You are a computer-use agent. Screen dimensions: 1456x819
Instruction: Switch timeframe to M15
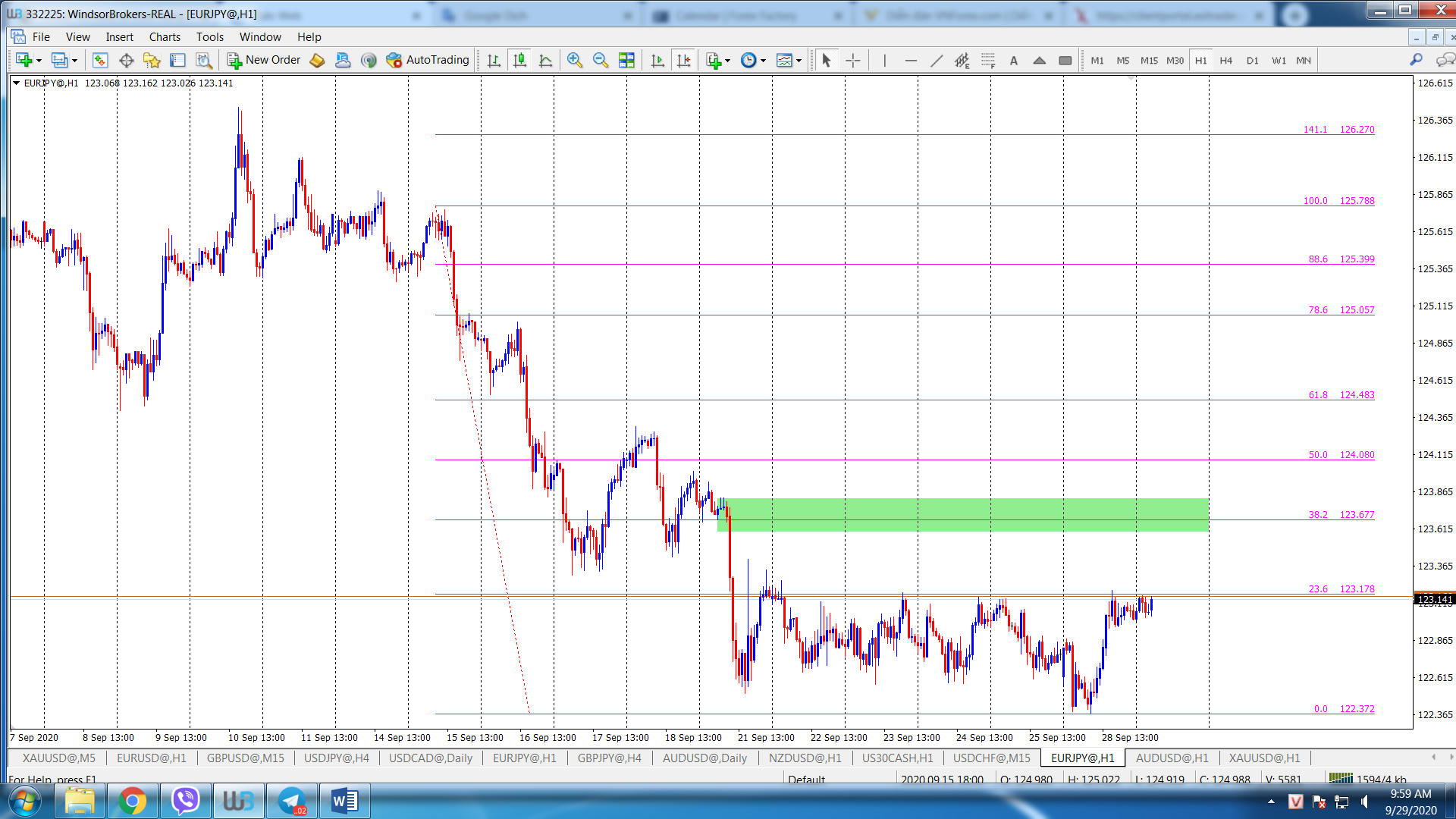coord(1149,60)
